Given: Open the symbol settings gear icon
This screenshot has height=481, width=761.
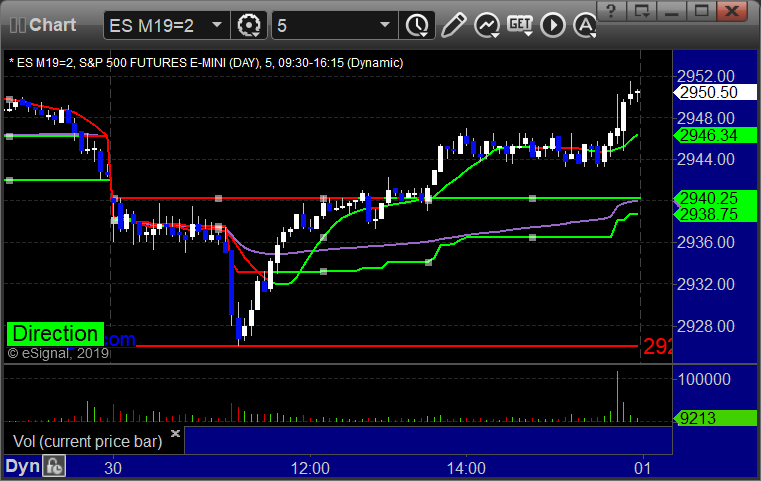Looking at the screenshot, I should [248, 25].
